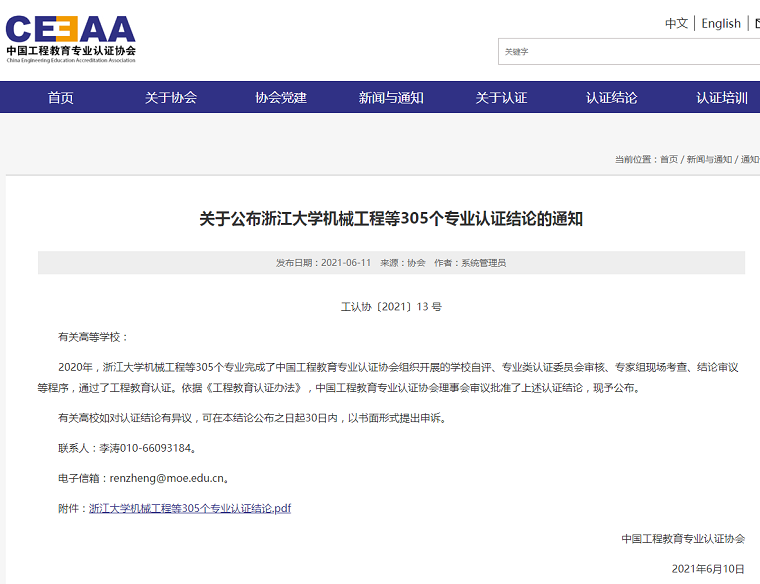760x584 pixels.
Task: Open the 认证培训 menu
Action: (x=722, y=97)
